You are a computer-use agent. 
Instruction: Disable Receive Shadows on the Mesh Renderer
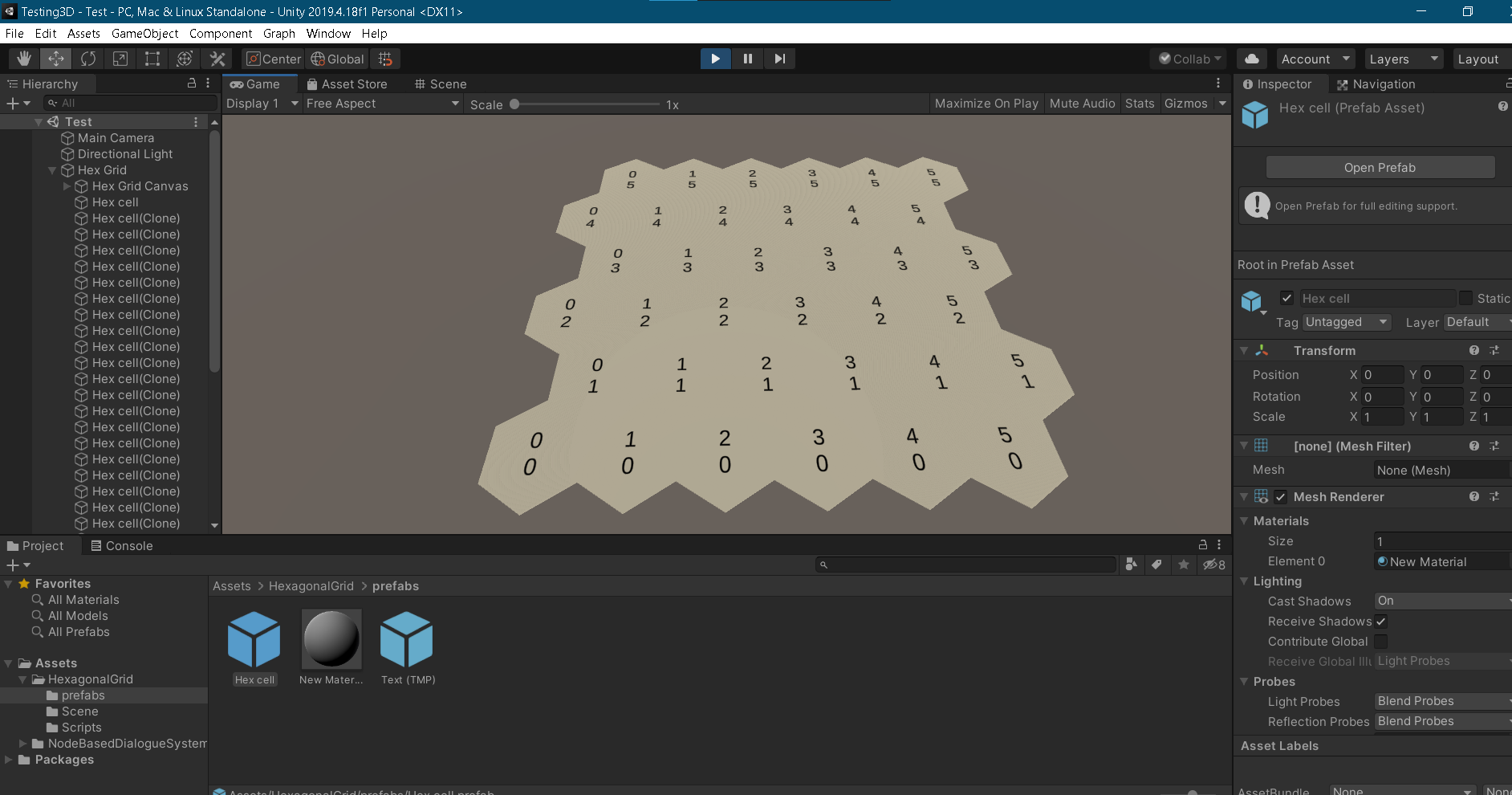[1382, 621]
